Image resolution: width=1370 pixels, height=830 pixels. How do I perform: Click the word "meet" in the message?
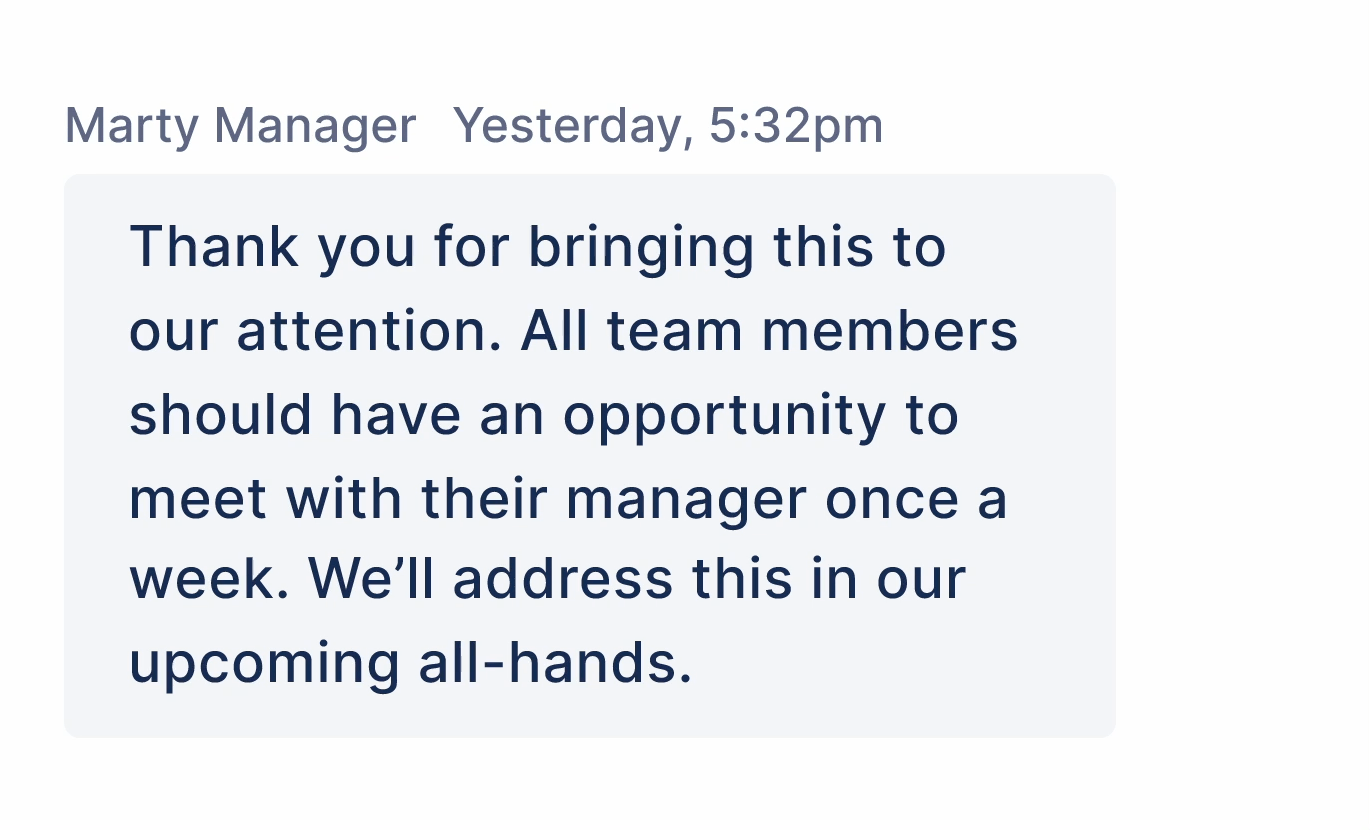[198, 498]
